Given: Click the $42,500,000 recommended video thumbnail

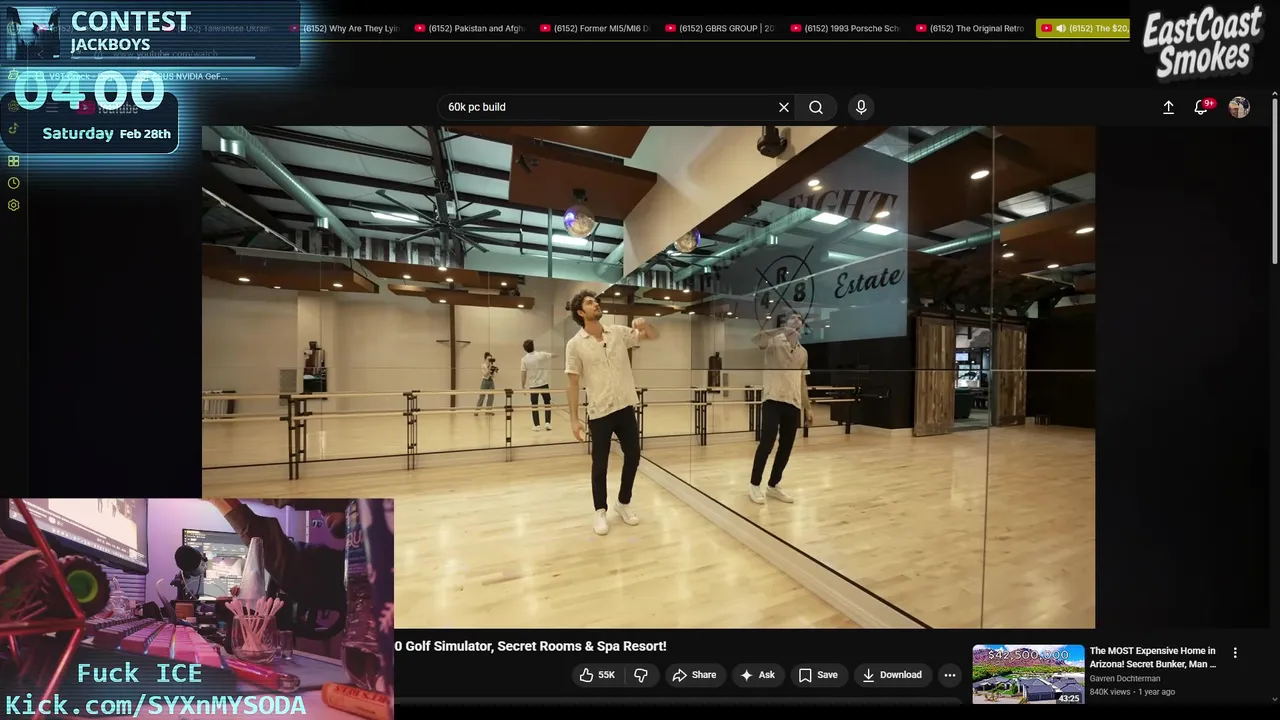Looking at the screenshot, I should 1028,674.
